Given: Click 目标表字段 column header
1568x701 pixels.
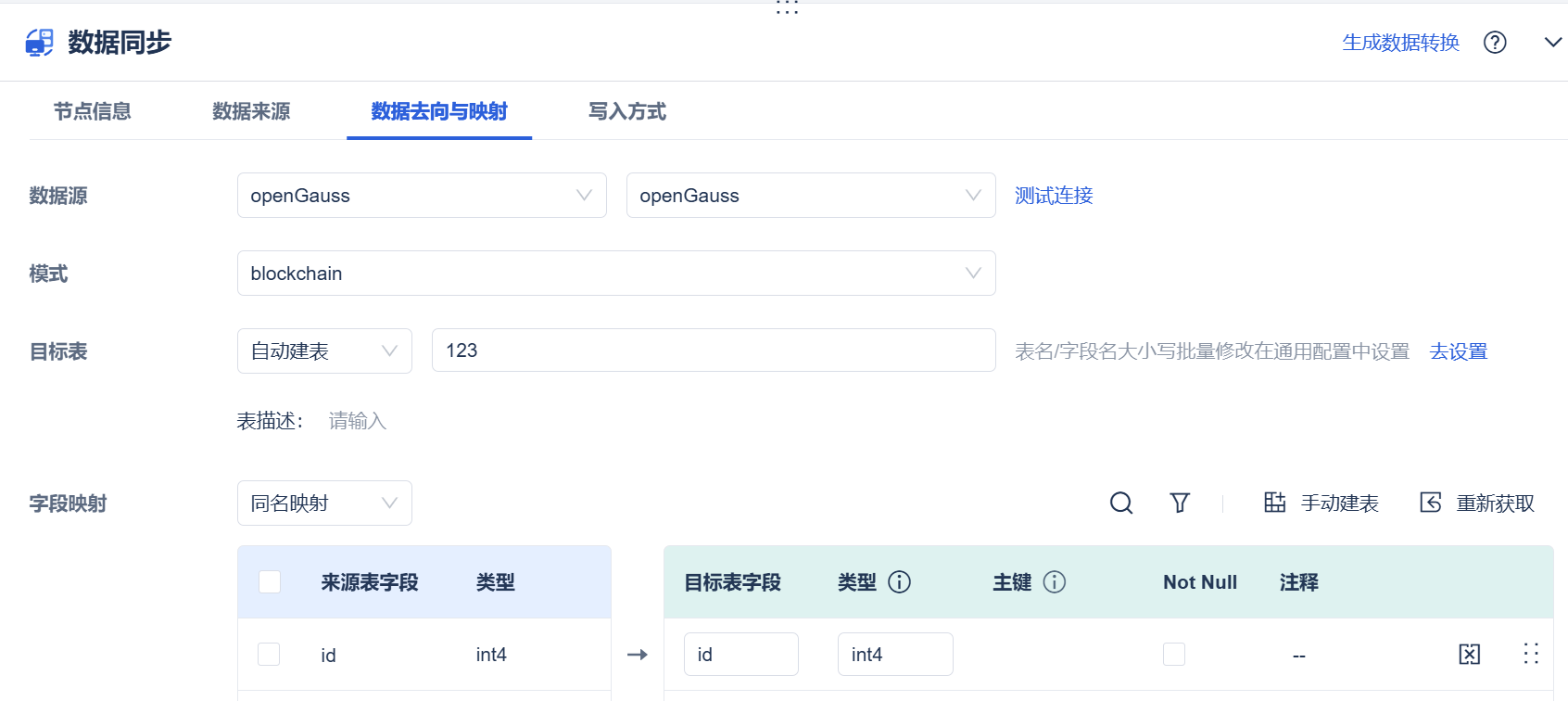Looking at the screenshot, I should pyautogui.click(x=732, y=582).
